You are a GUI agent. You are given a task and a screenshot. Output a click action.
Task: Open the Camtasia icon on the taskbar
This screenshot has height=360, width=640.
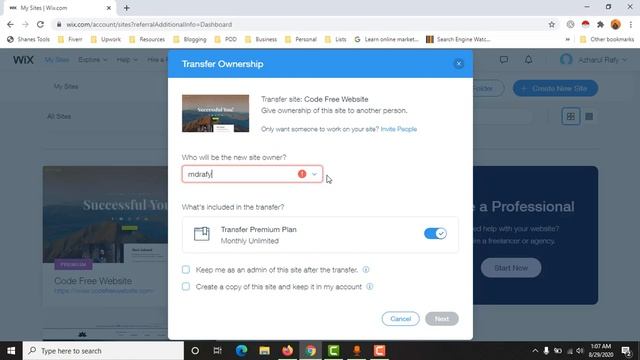[333, 351]
